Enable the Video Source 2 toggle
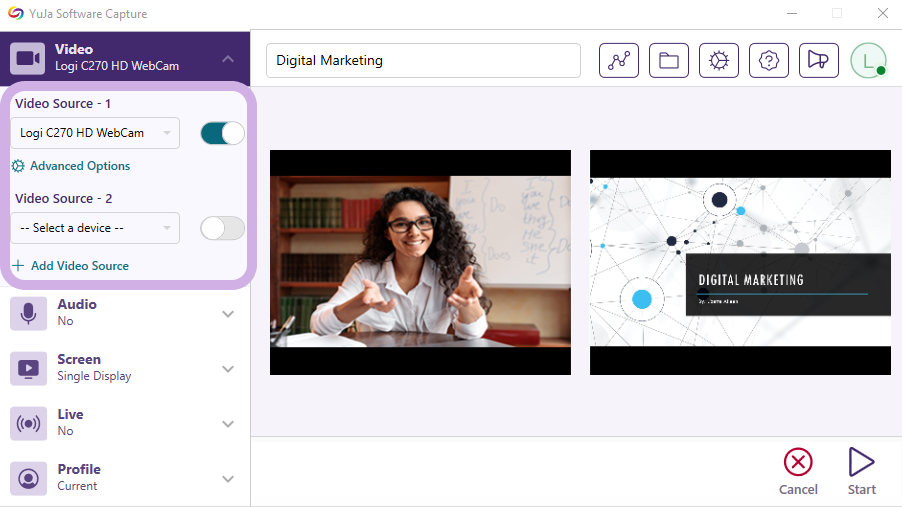Screen dimensions: 902x507 point(222,228)
